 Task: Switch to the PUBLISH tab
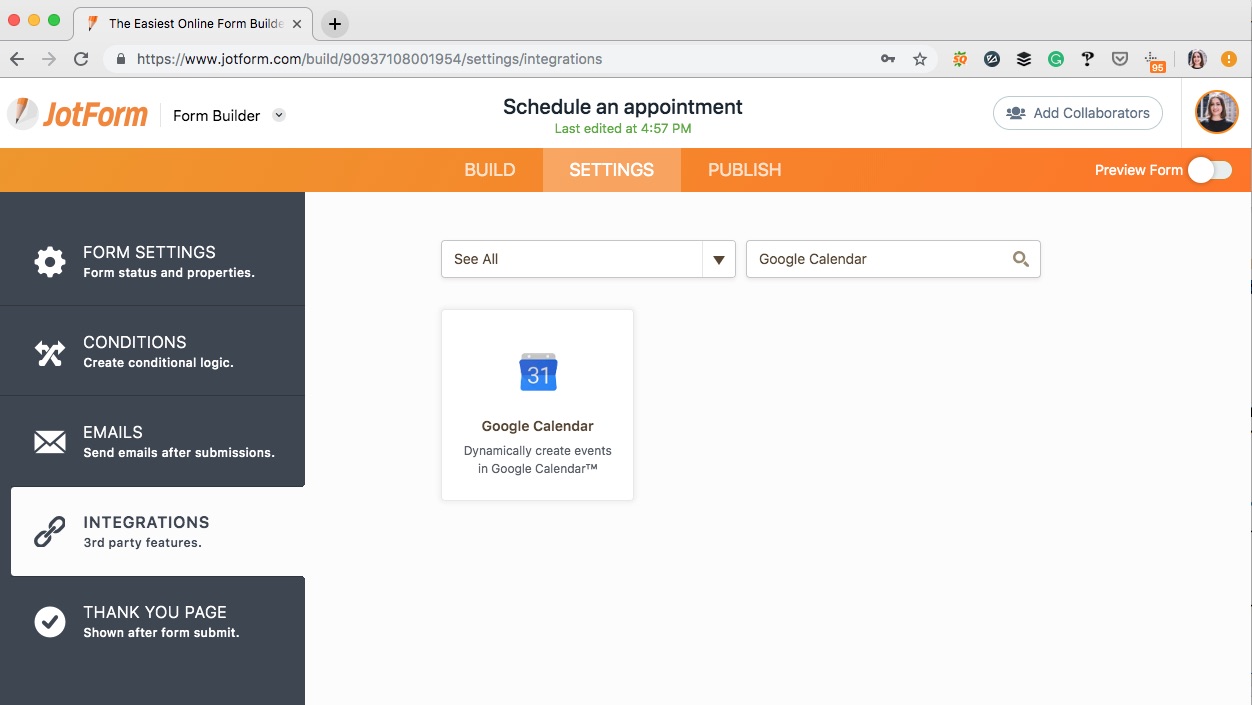click(745, 170)
